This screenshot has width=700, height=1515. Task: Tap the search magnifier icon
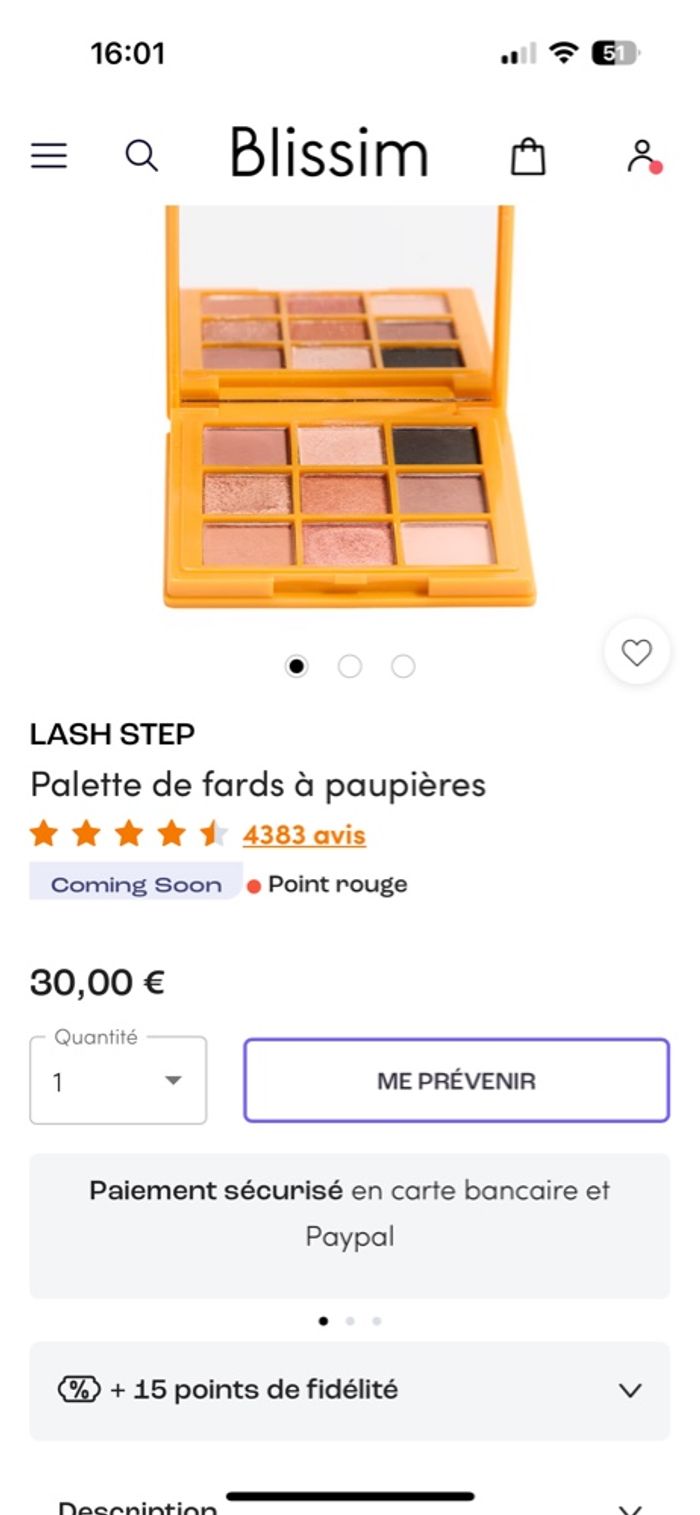(x=141, y=155)
